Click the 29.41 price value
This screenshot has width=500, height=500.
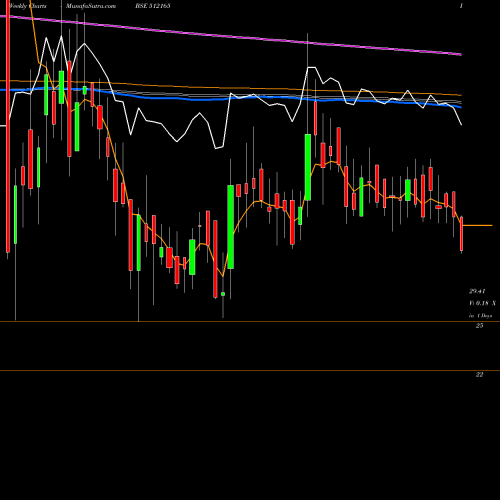coord(477,291)
